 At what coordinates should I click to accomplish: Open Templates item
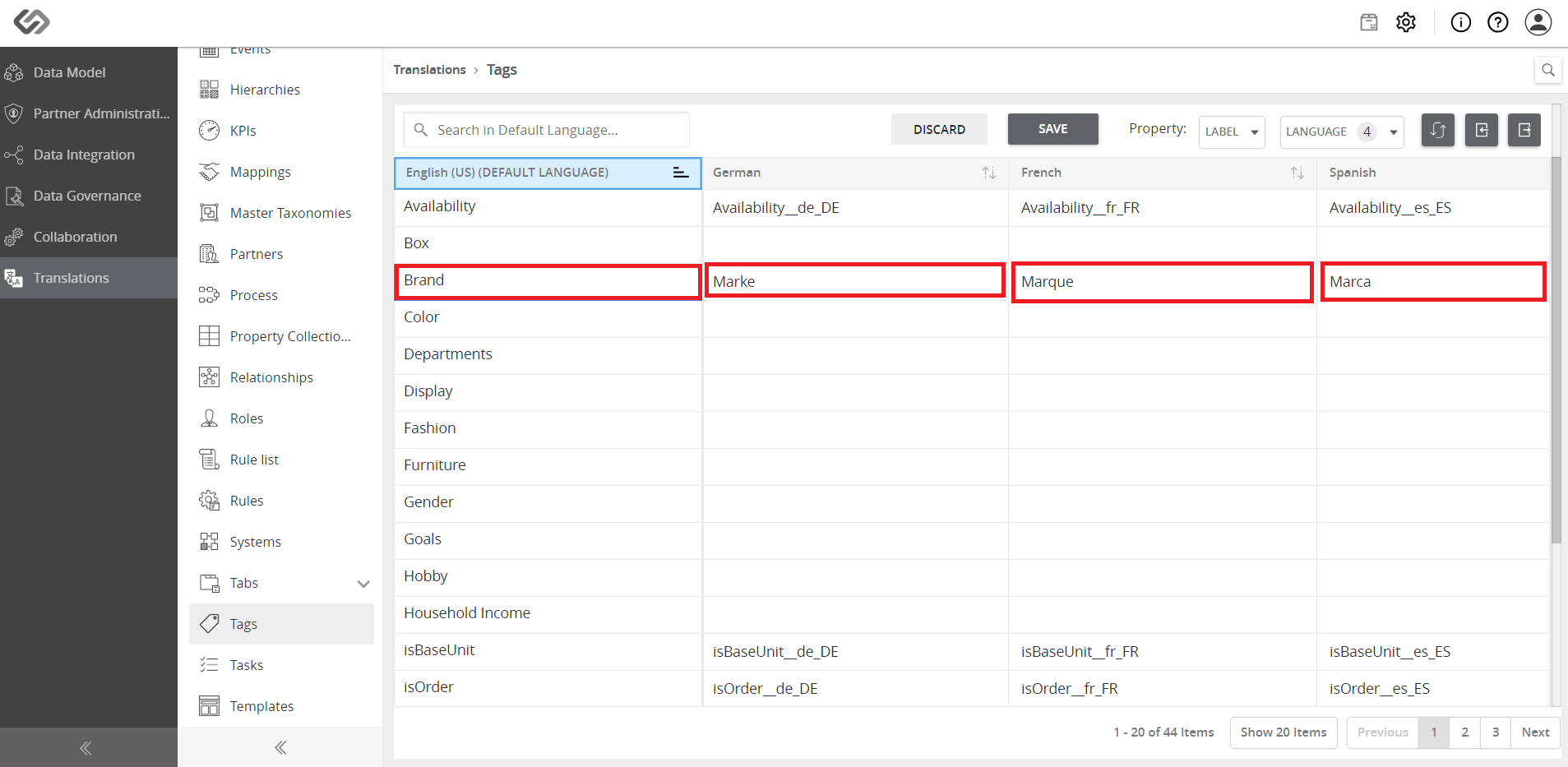pos(281,706)
